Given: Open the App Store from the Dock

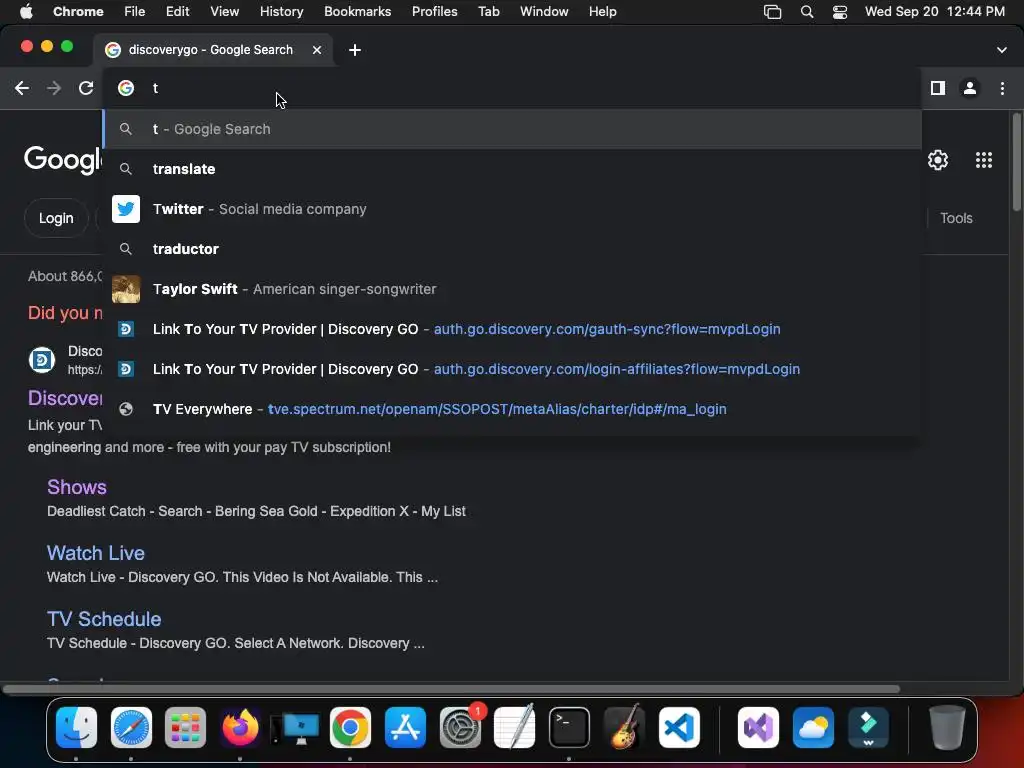Looking at the screenshot, I should click(x=405, y=728).
